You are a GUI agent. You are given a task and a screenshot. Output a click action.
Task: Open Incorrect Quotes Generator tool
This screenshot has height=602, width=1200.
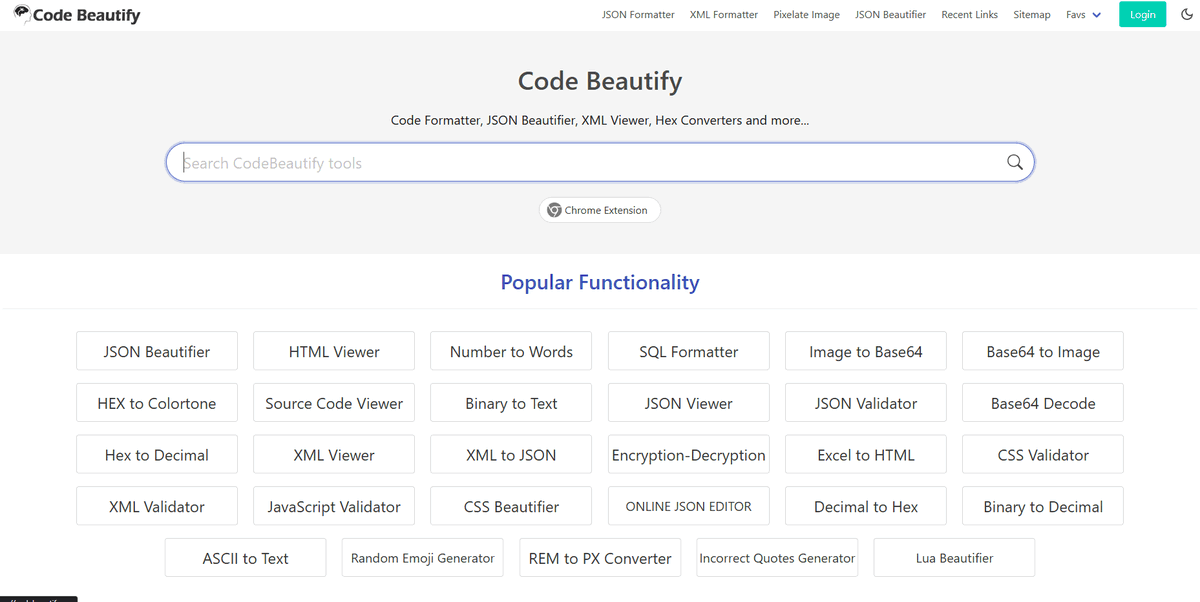(777, 558)
